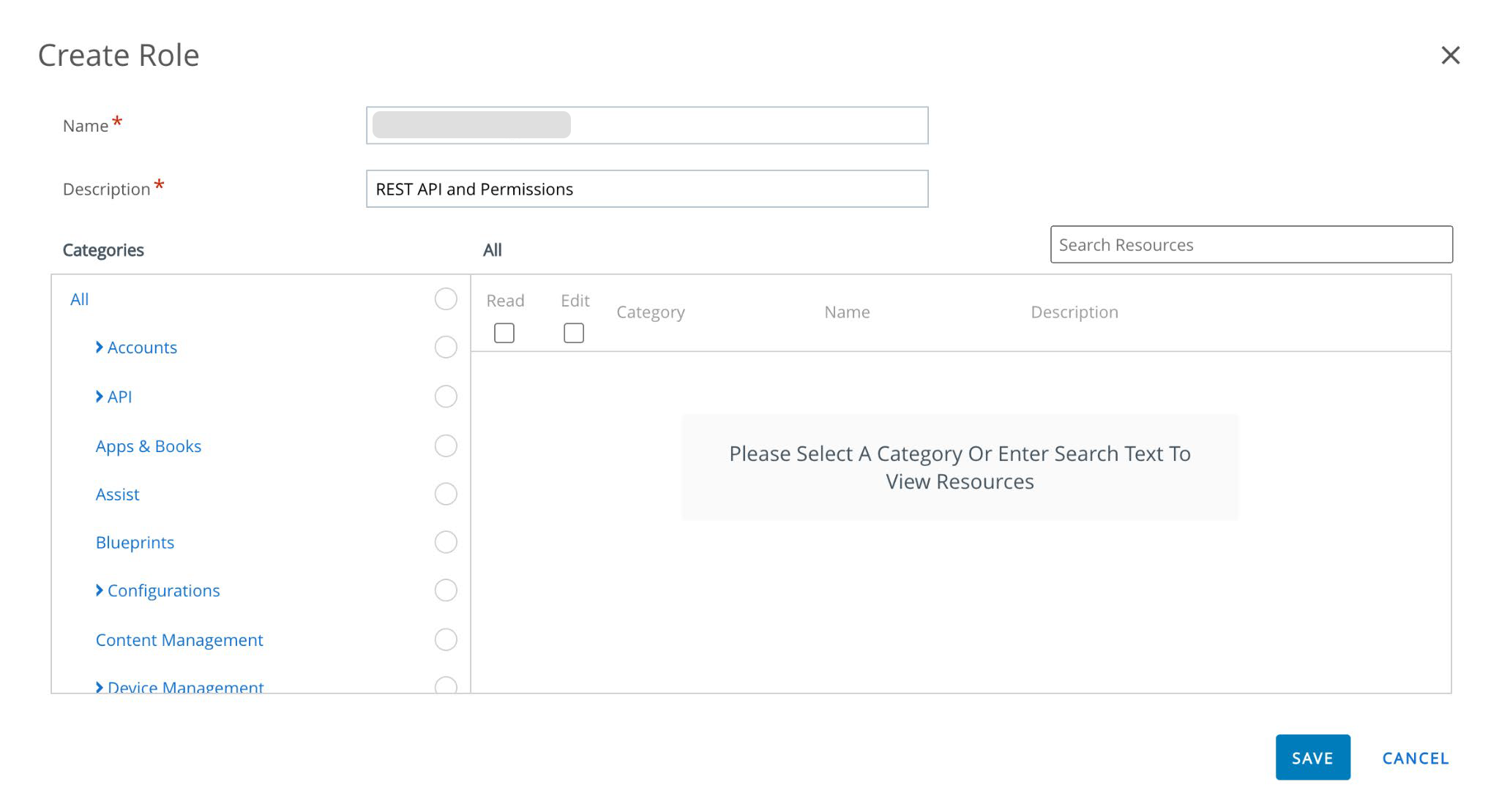
Task: Select the Apps & Books radio button
Action: [446, 446]
